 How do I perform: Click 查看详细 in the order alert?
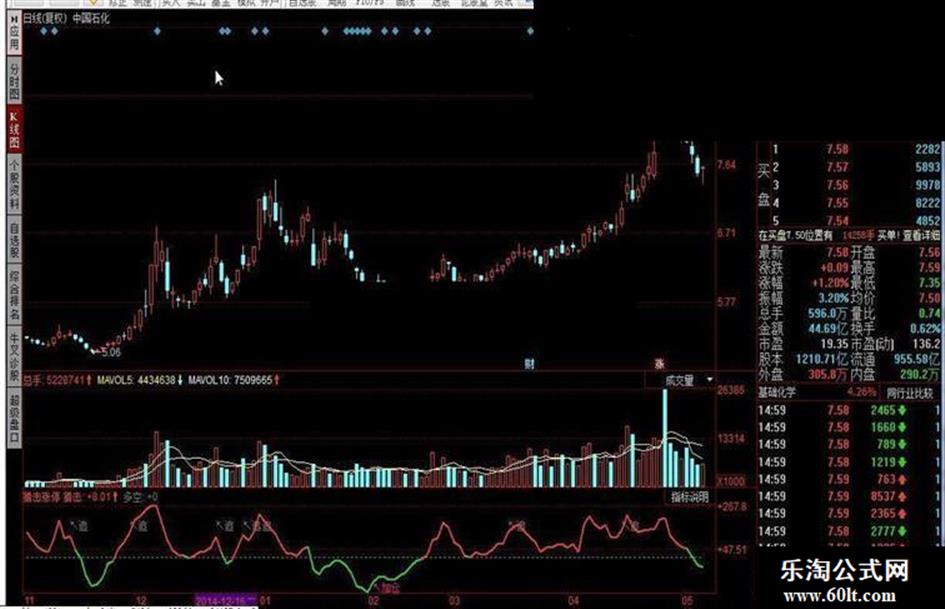coord(920,236)
